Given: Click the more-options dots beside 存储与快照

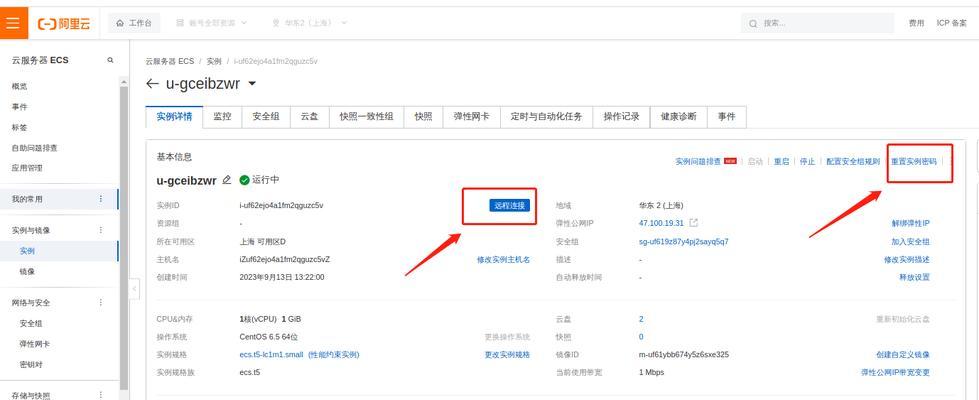Looking at the screenshot, I should coord(101,395).
